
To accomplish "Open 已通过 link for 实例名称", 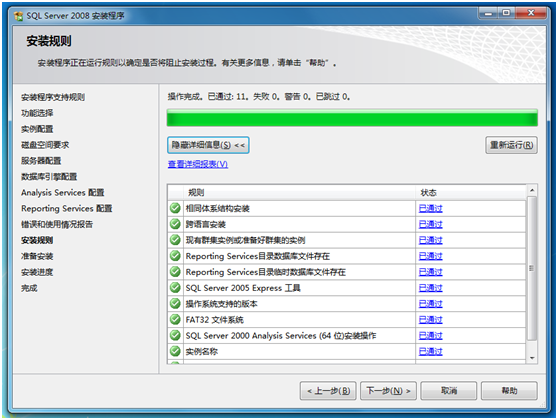I will [x=431, y=352].
